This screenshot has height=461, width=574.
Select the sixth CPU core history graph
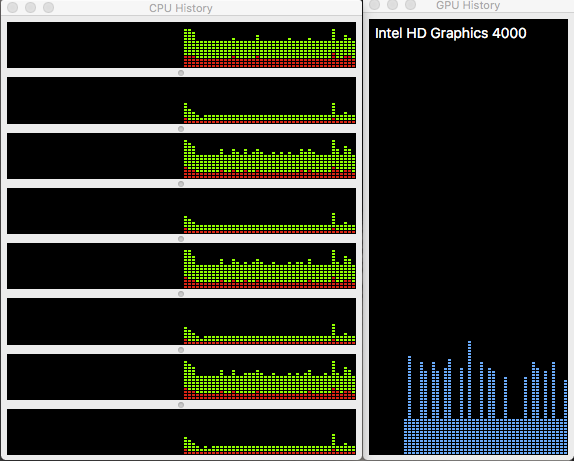tap(182, 321)
